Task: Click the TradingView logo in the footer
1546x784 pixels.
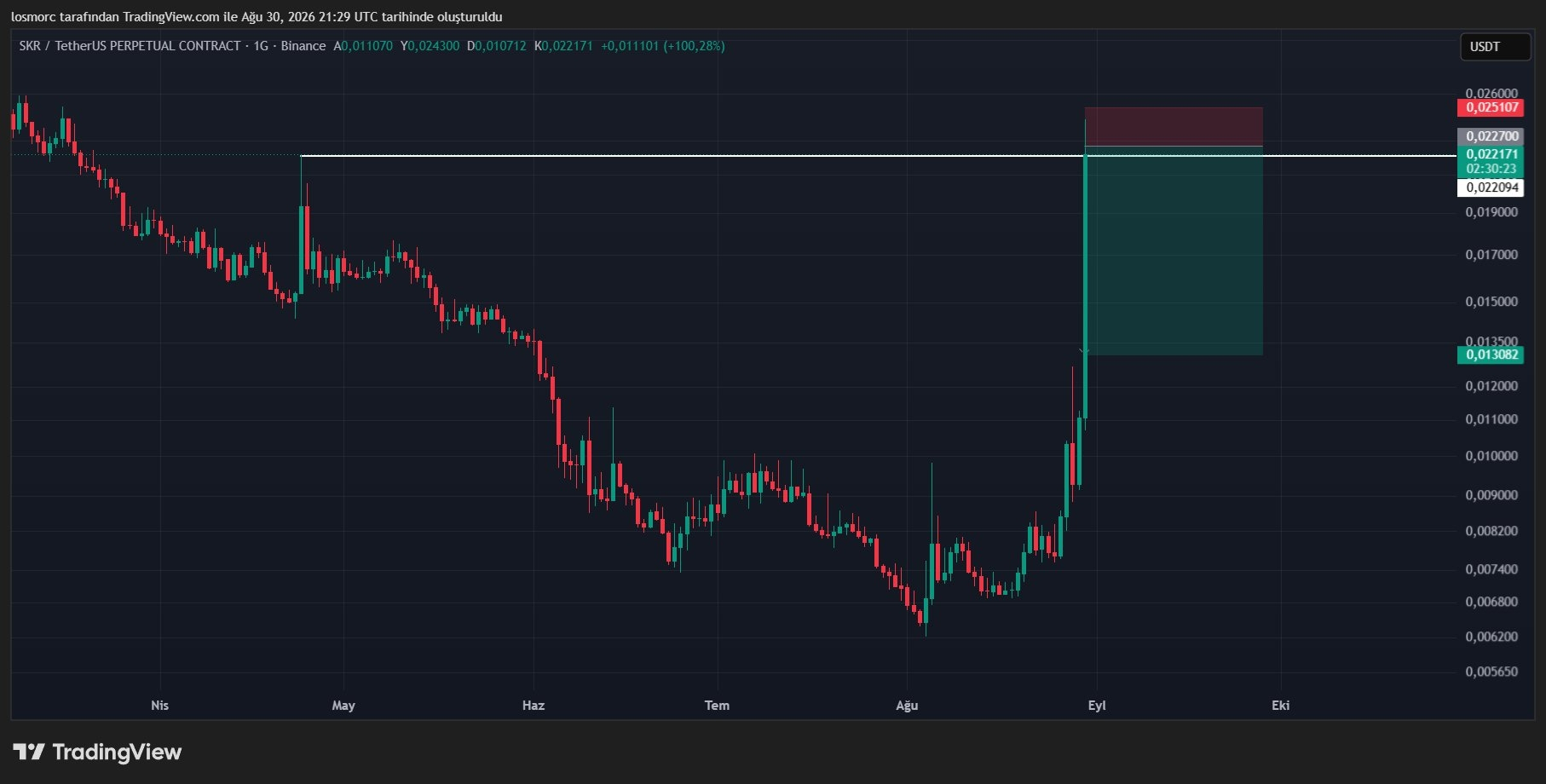Action: click(x=97, y=752)
